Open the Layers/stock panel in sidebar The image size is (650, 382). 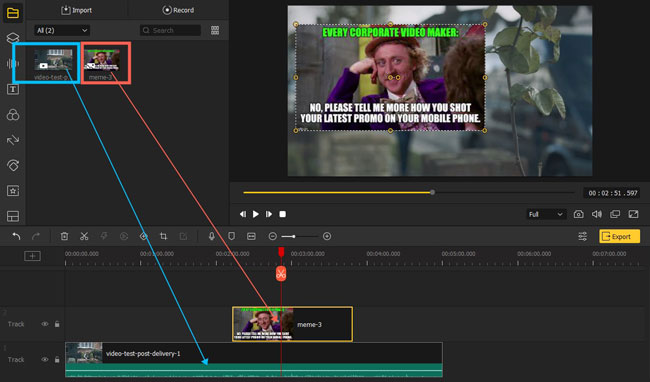tap(13, 38)
